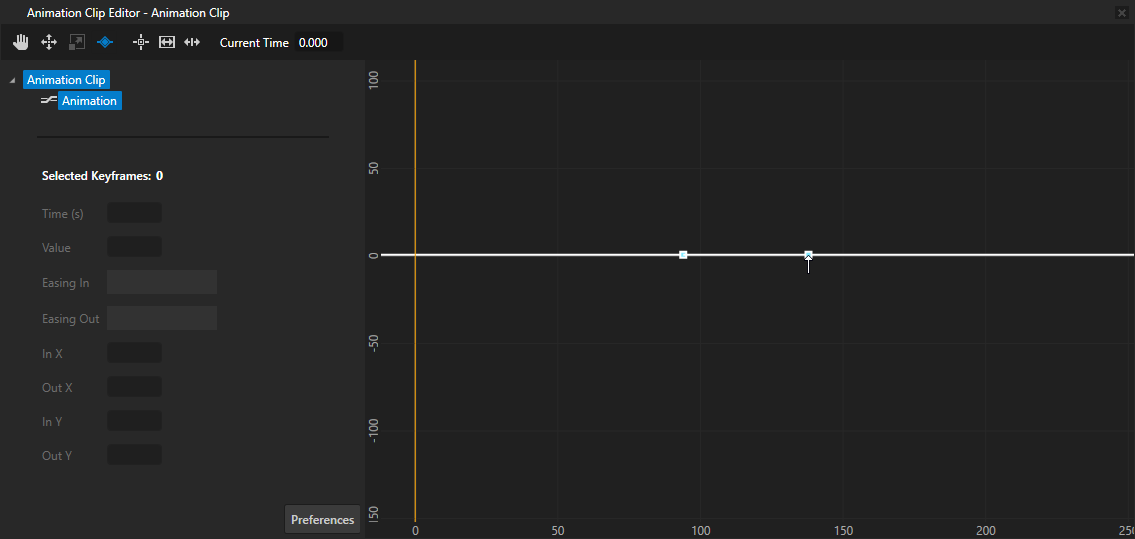This screenshot has width=1135, height=539.
Task: Open the Easing In dropdown
Action: (162, 282)
